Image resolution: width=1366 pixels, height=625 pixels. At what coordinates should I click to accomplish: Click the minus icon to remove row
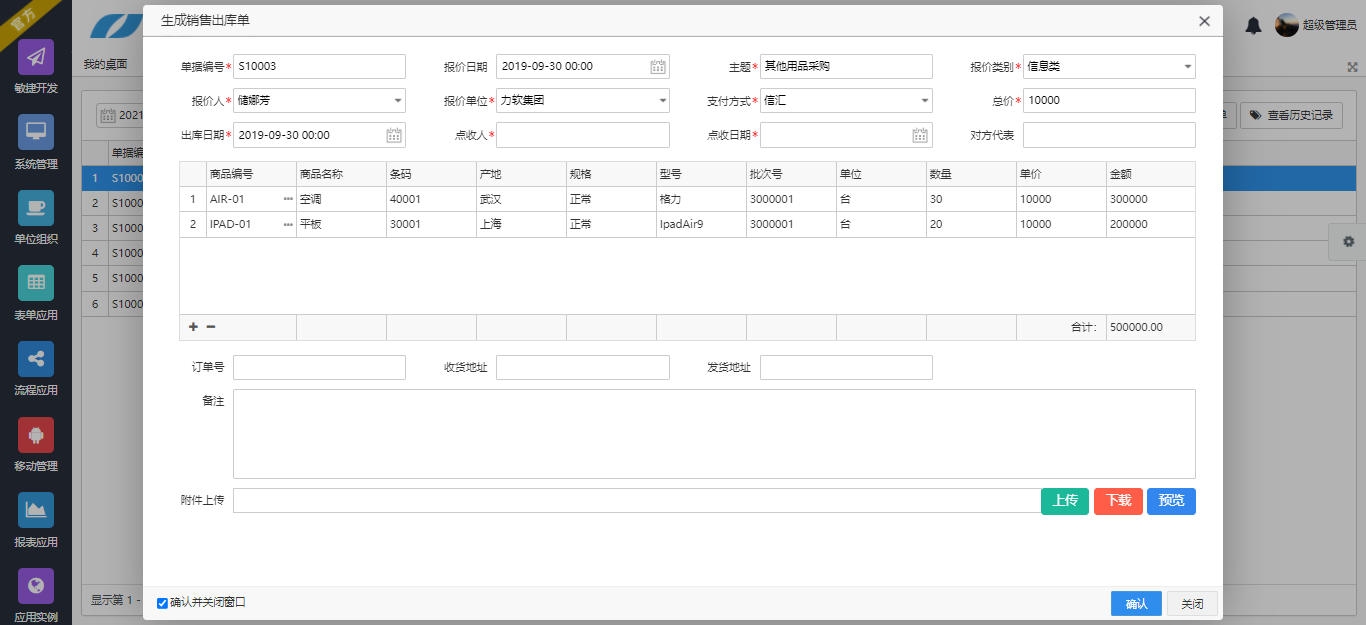tap(211, 327)
